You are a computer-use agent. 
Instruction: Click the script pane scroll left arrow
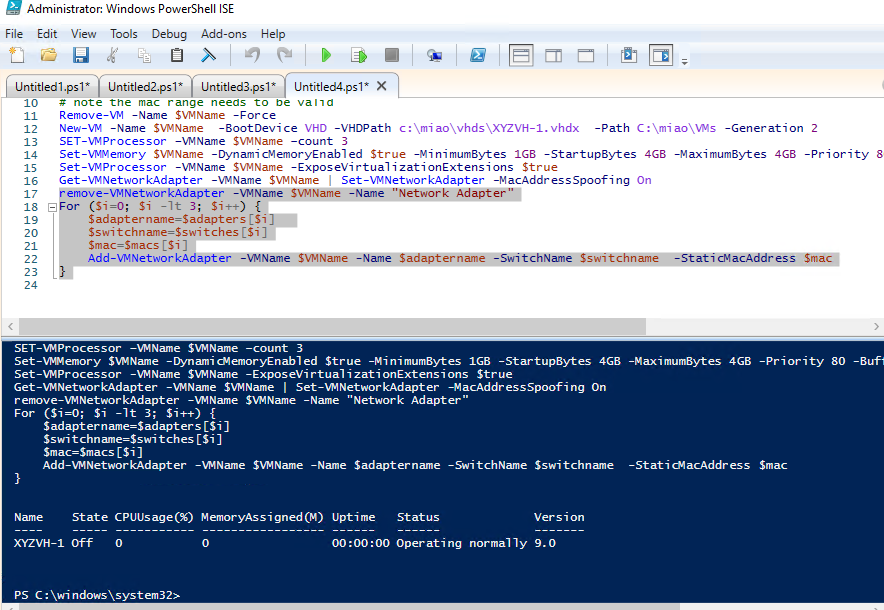click(10, 326)
